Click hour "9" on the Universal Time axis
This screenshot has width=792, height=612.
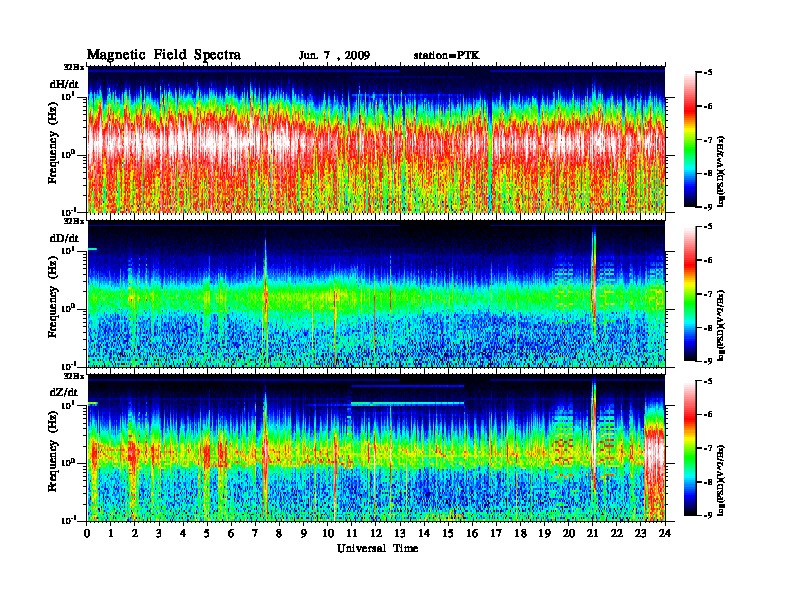(x=304, y=533)
